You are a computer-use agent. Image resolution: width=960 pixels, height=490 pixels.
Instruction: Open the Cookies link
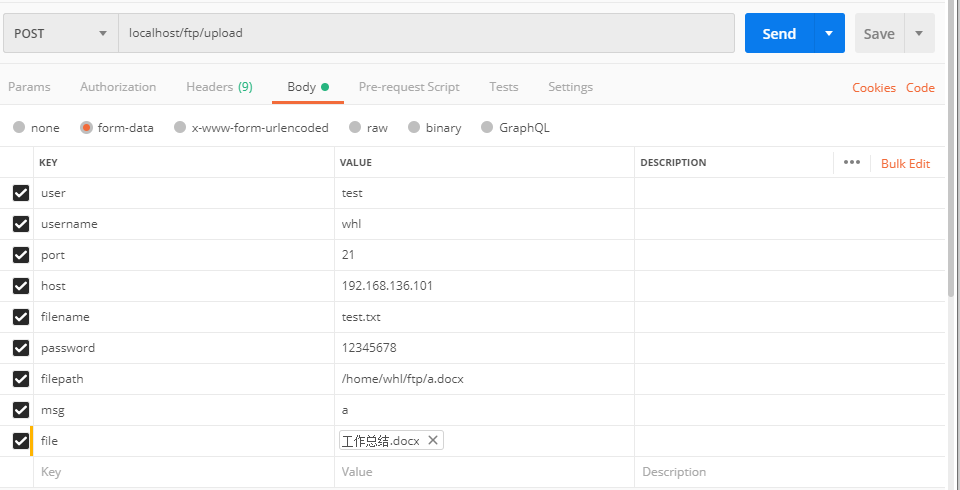point(873,88)
